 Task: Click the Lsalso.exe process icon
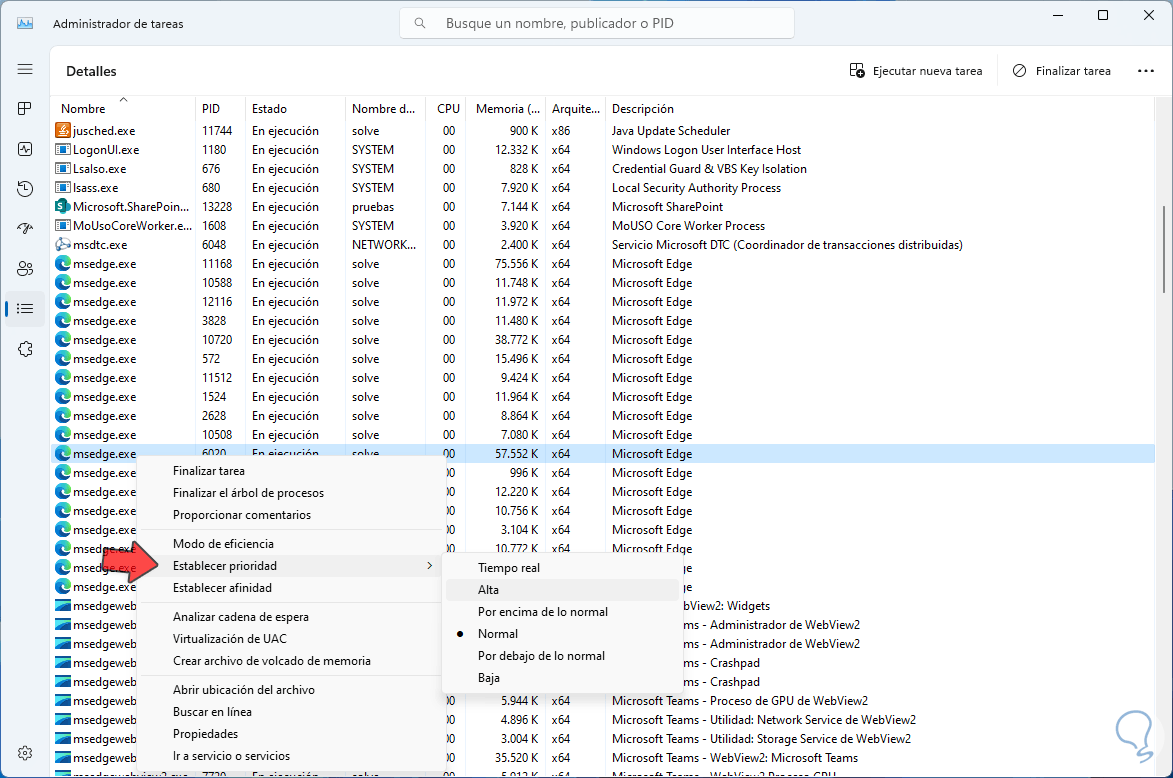click(x=63, y=168)
